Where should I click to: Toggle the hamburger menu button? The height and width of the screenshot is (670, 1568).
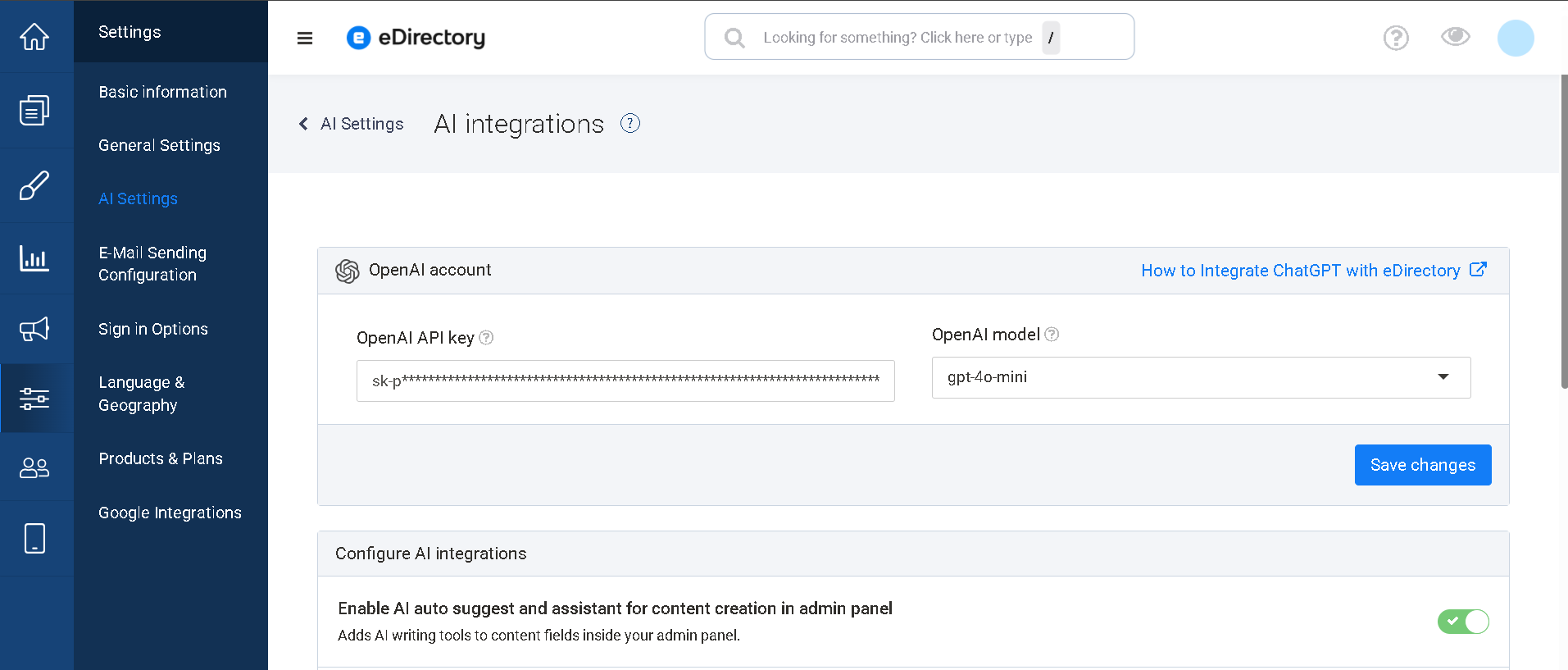(x=305, y=38)
